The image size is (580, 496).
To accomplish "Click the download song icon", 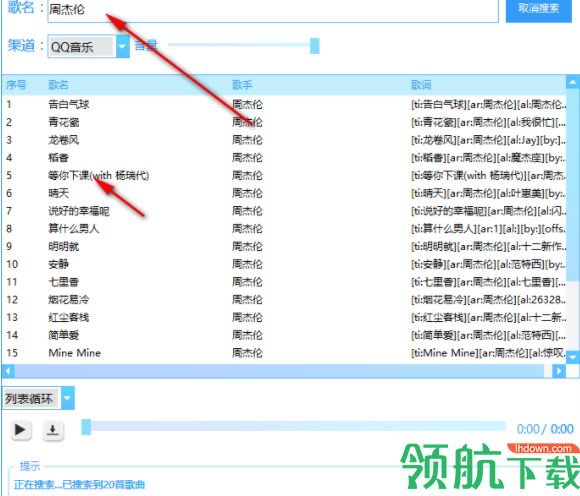I will point(53,430).
